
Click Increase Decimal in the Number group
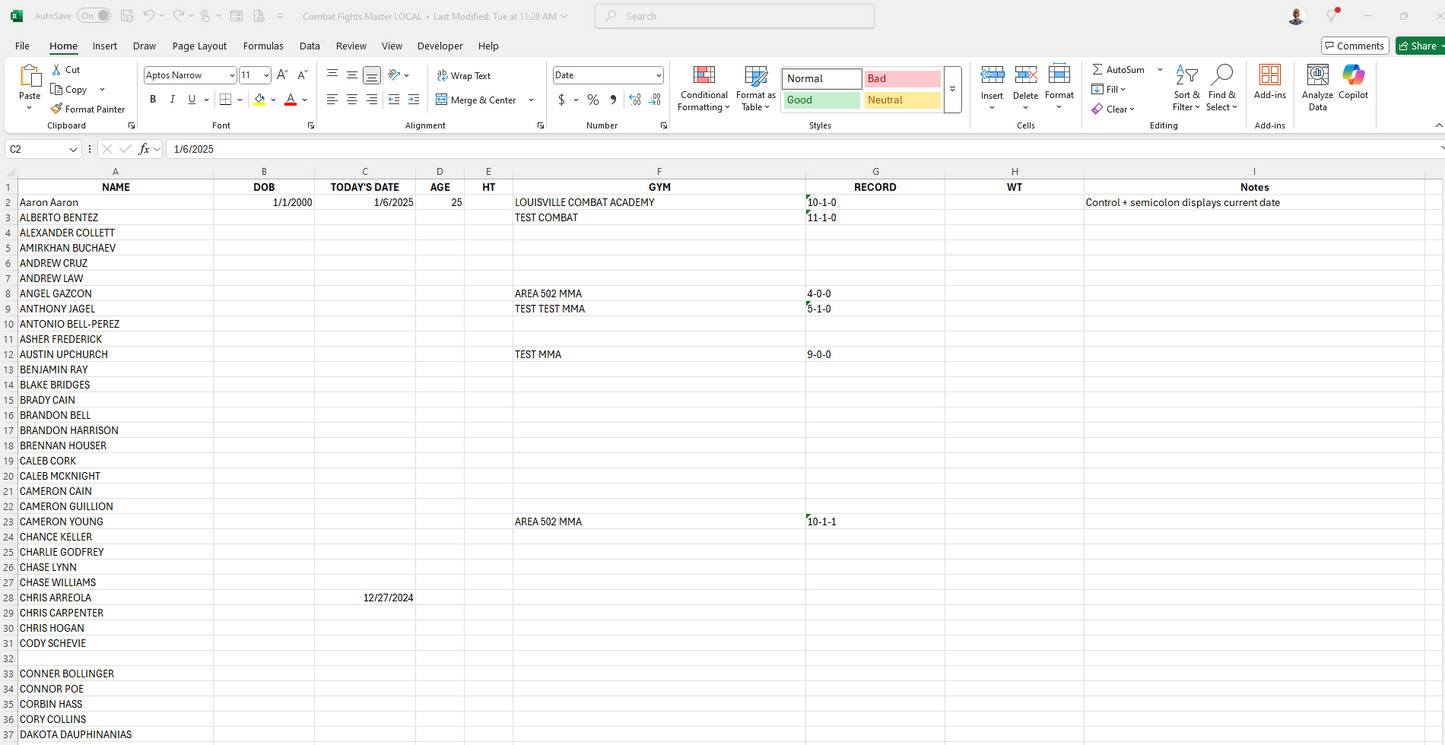pos(634,99)
